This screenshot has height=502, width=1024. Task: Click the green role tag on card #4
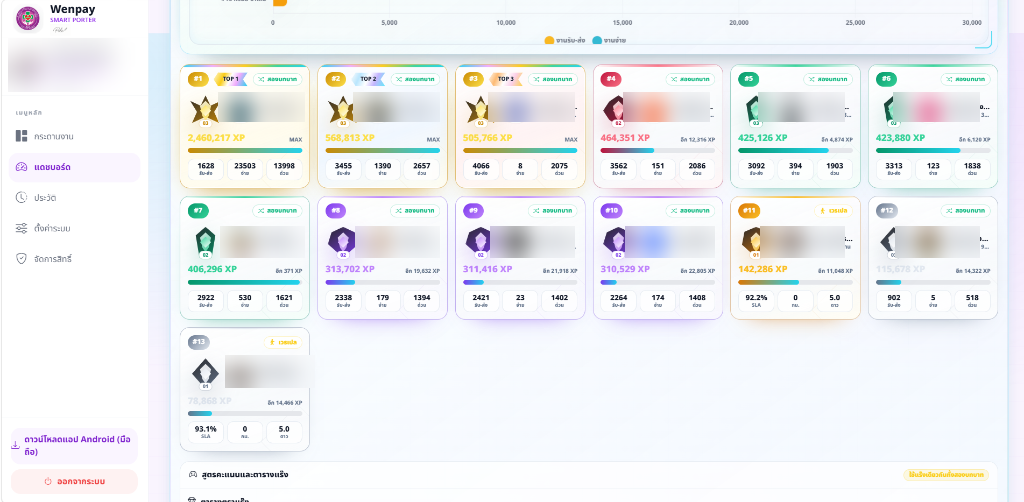[x=690, y=79]
